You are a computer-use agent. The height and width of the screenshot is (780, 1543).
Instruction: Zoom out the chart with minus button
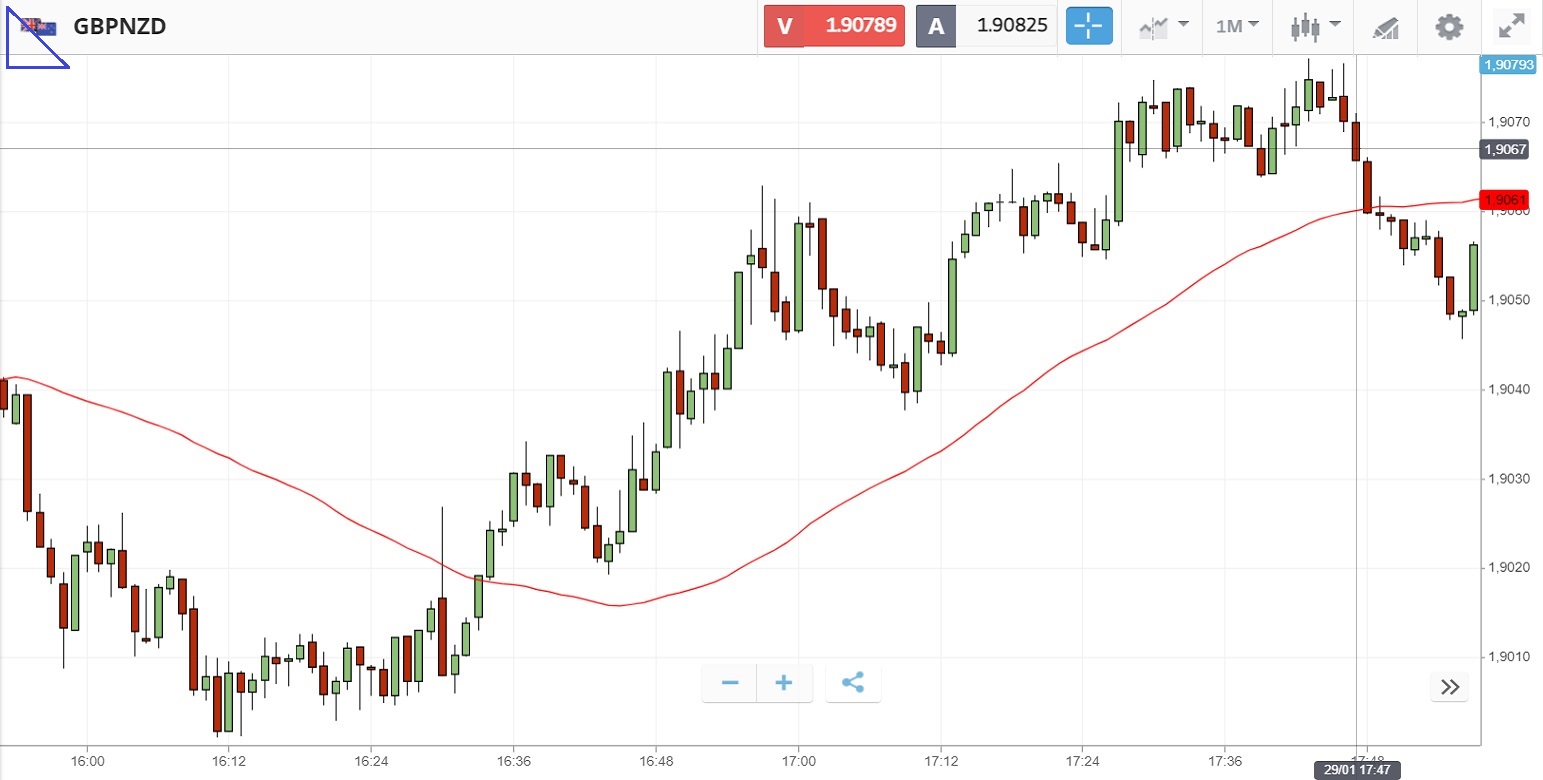pyautogui.click(x=730, y=683)
